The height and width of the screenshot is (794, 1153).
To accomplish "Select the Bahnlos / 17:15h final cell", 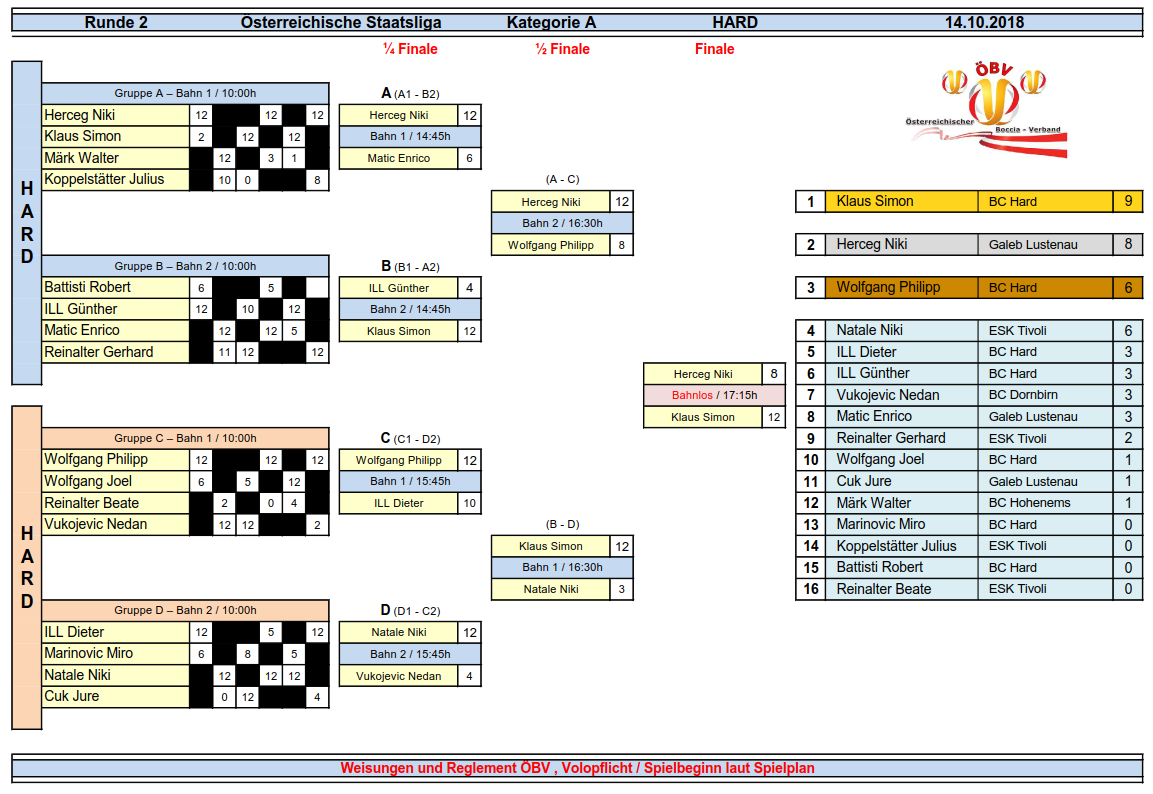I will pos(714,395).
